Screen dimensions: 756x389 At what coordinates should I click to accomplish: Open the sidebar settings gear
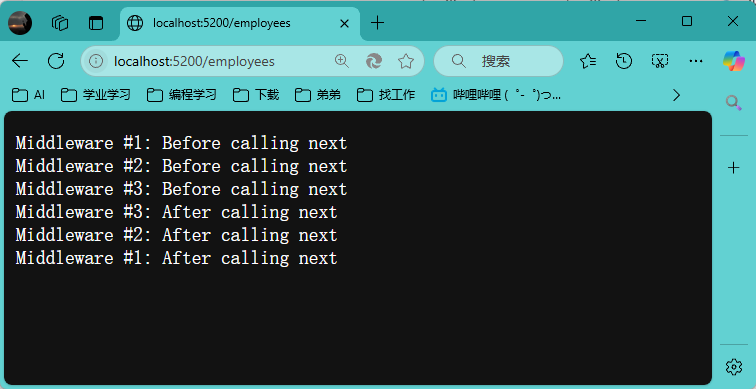pos(733,367)
